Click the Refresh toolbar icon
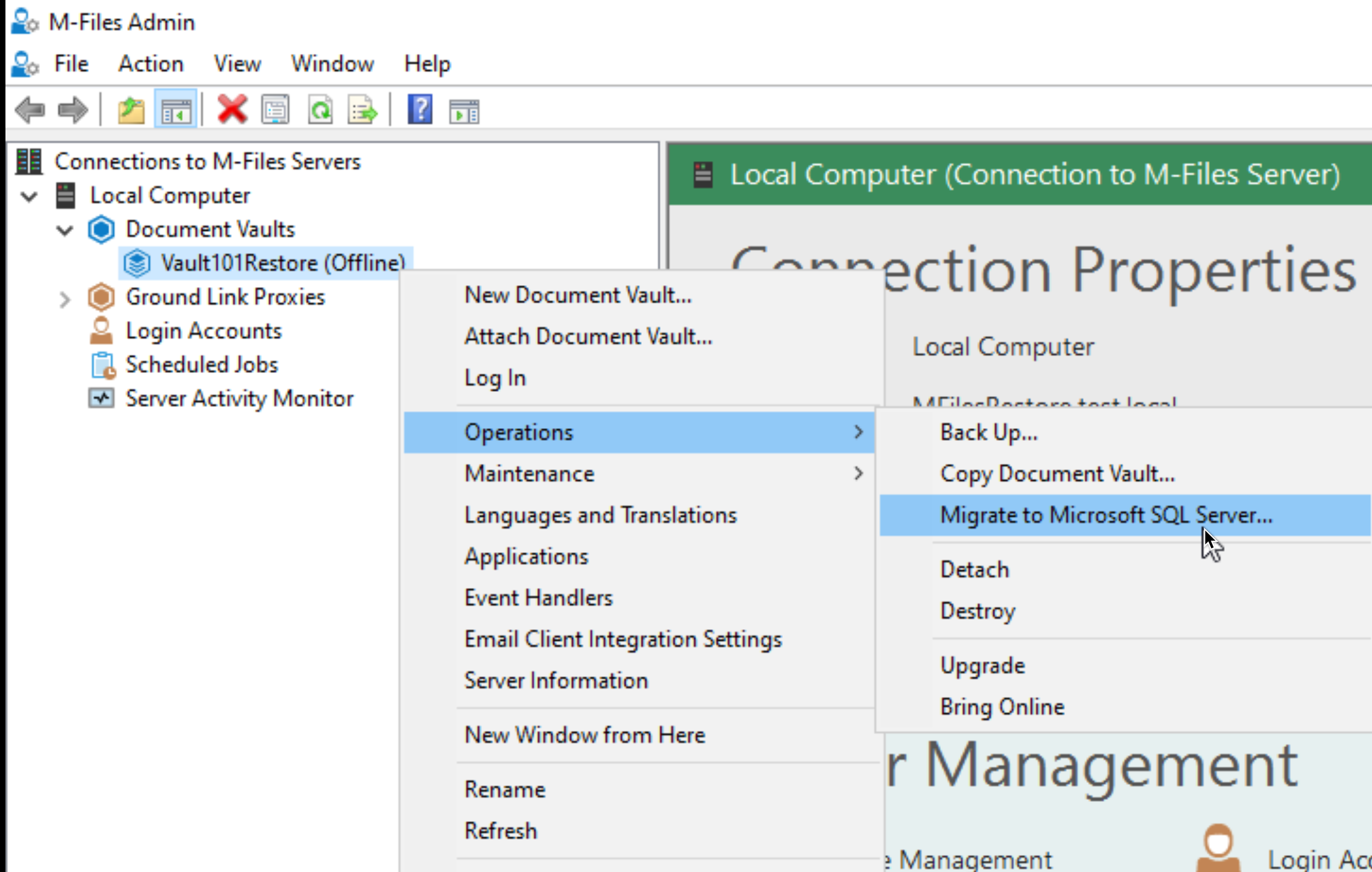 (320, 111)
